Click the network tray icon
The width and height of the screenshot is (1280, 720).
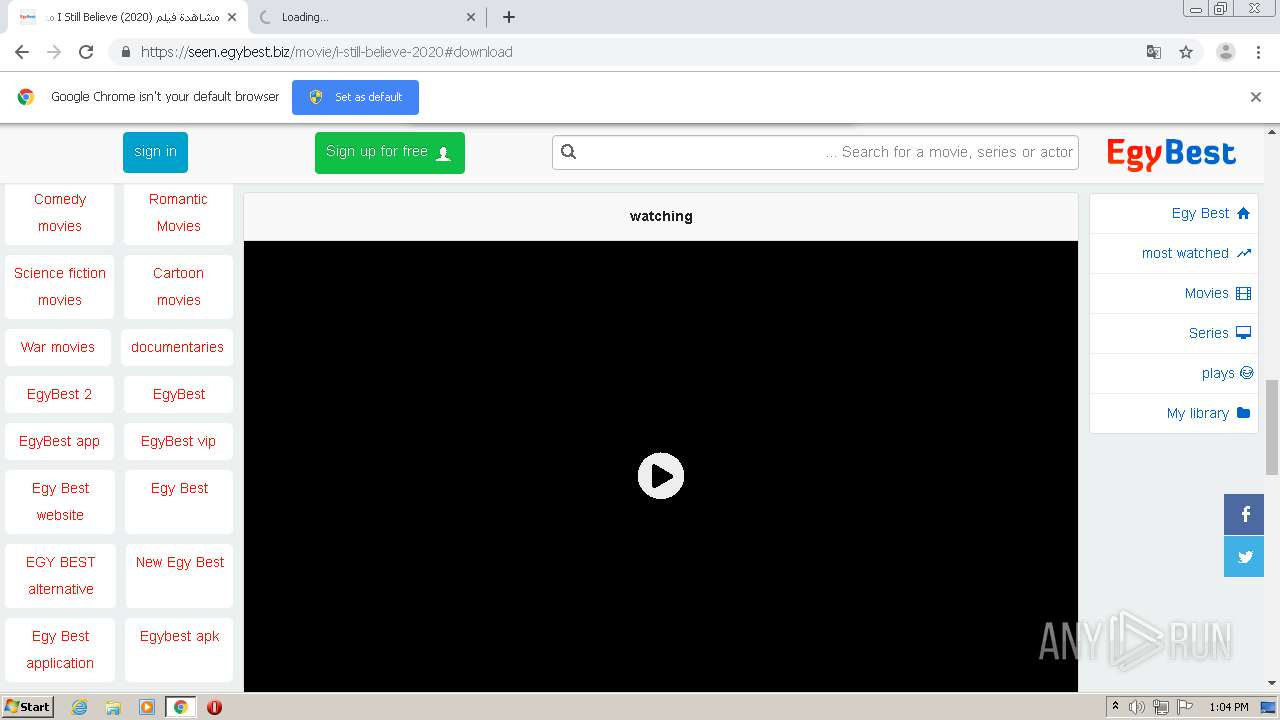coord(1161,707)
